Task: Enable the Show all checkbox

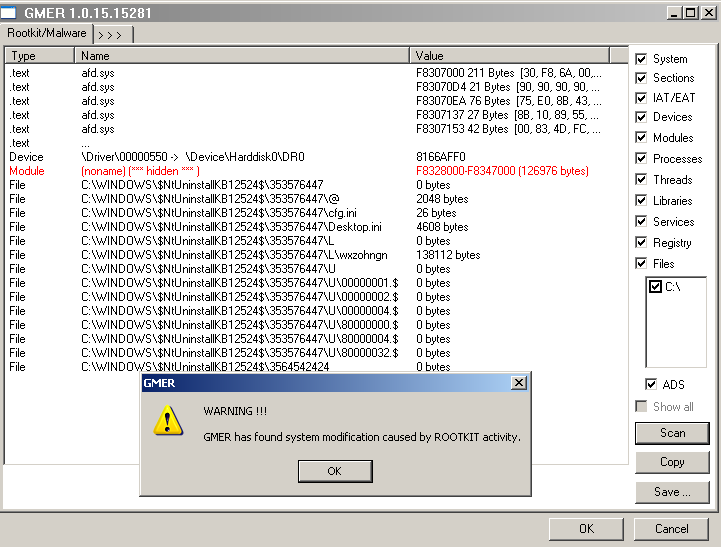Action: click(641, 406)
